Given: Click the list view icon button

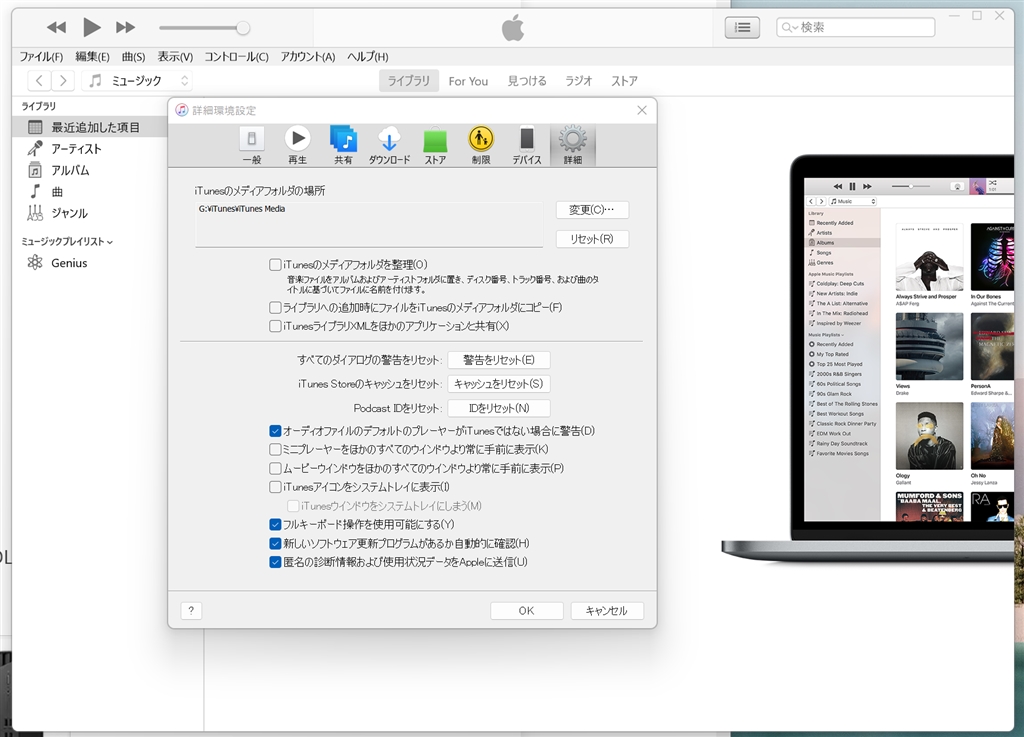Looking at the screenshot, I should (x=742, y=27).
